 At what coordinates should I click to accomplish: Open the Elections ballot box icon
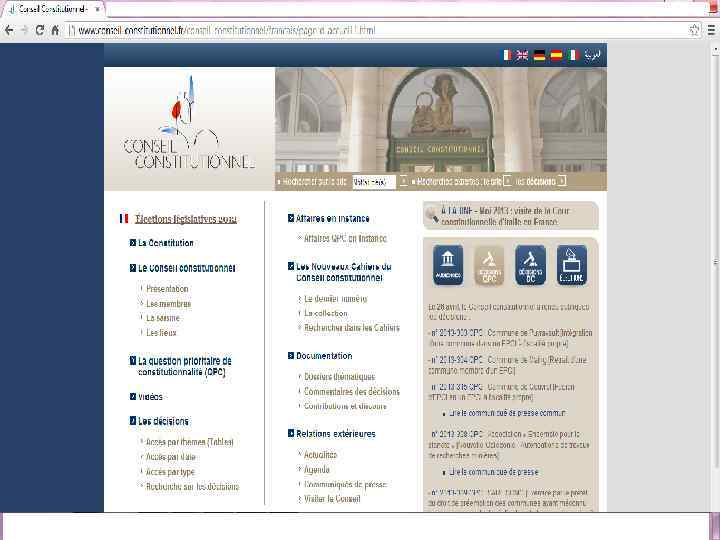tap(572, 265)
